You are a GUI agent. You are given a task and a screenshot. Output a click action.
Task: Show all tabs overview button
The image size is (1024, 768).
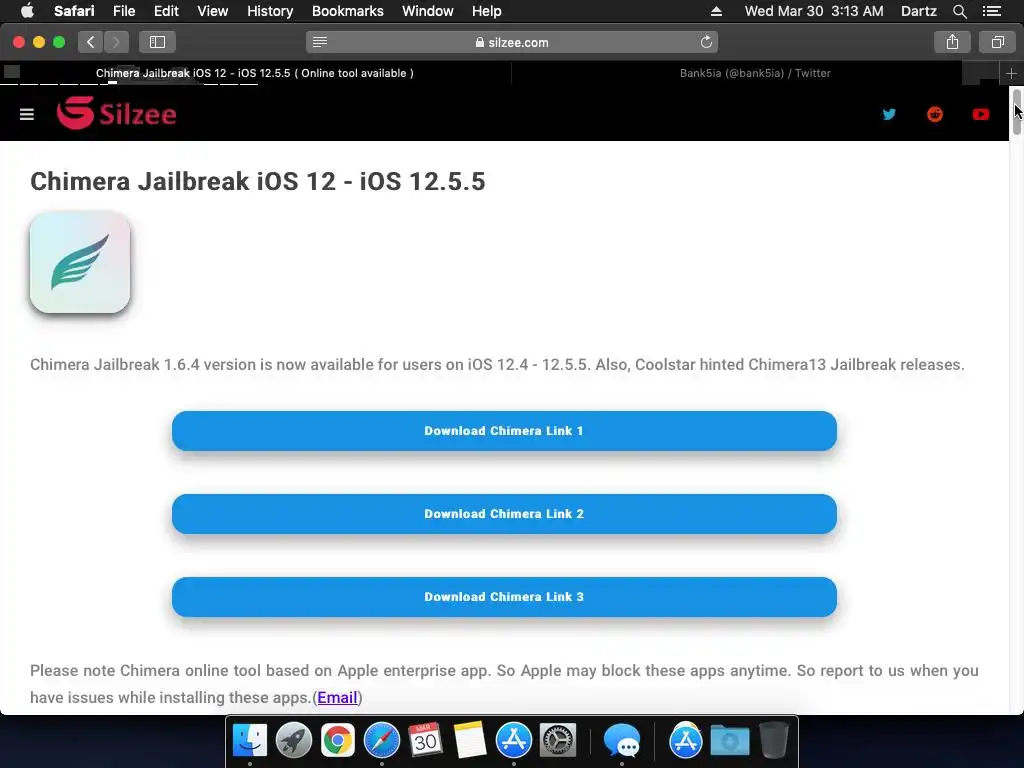pos(997,42)
